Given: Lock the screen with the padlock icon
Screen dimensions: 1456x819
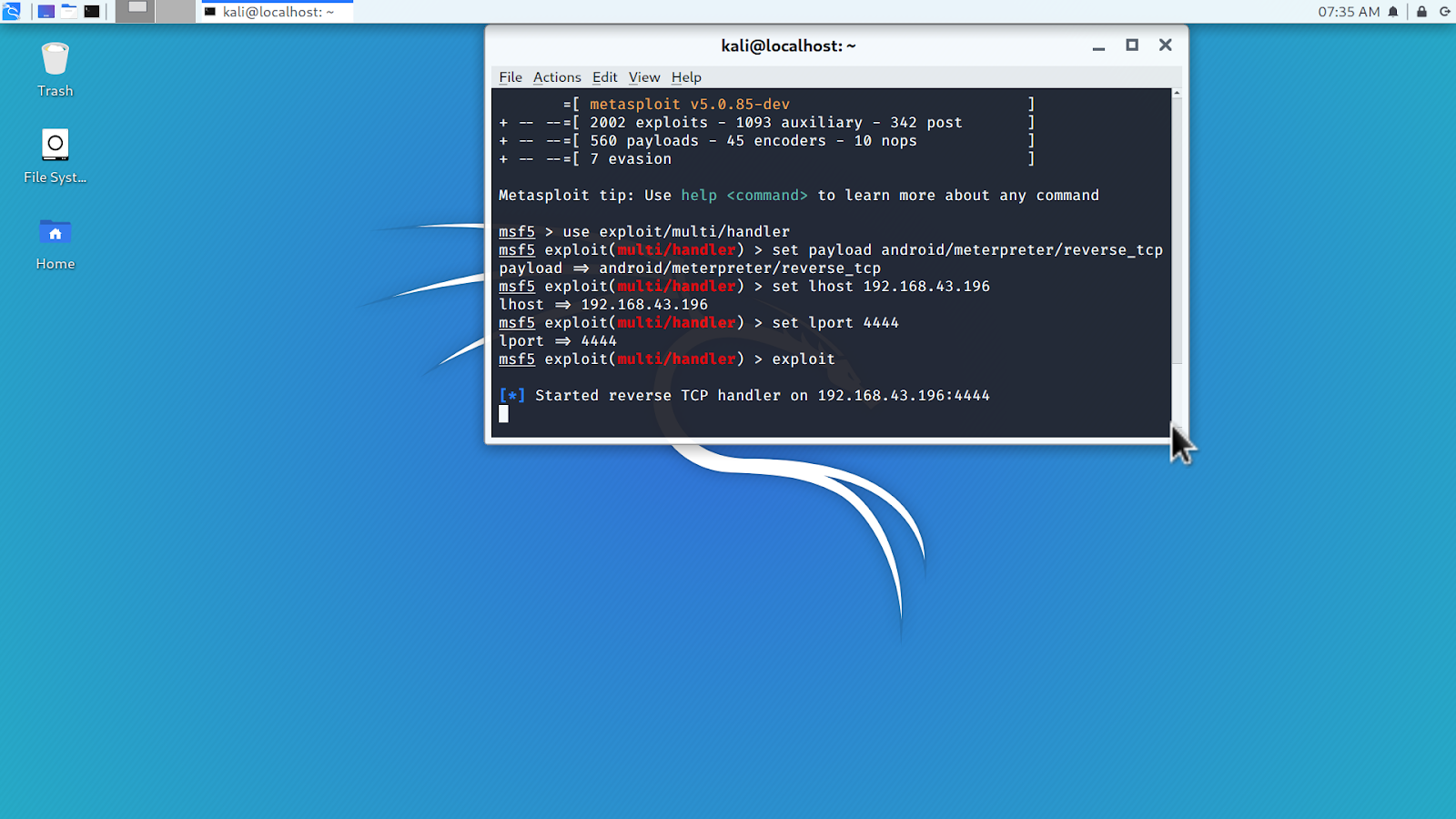Looking at the screenshot, I should point(1421,12).
